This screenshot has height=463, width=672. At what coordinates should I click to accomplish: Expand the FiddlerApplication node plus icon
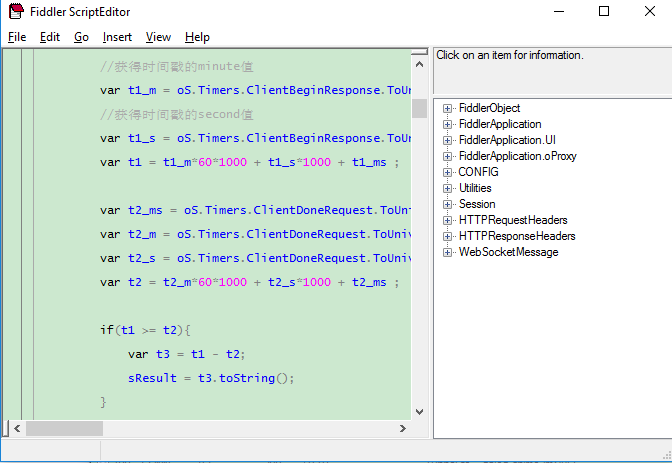[x=447, y=124]
